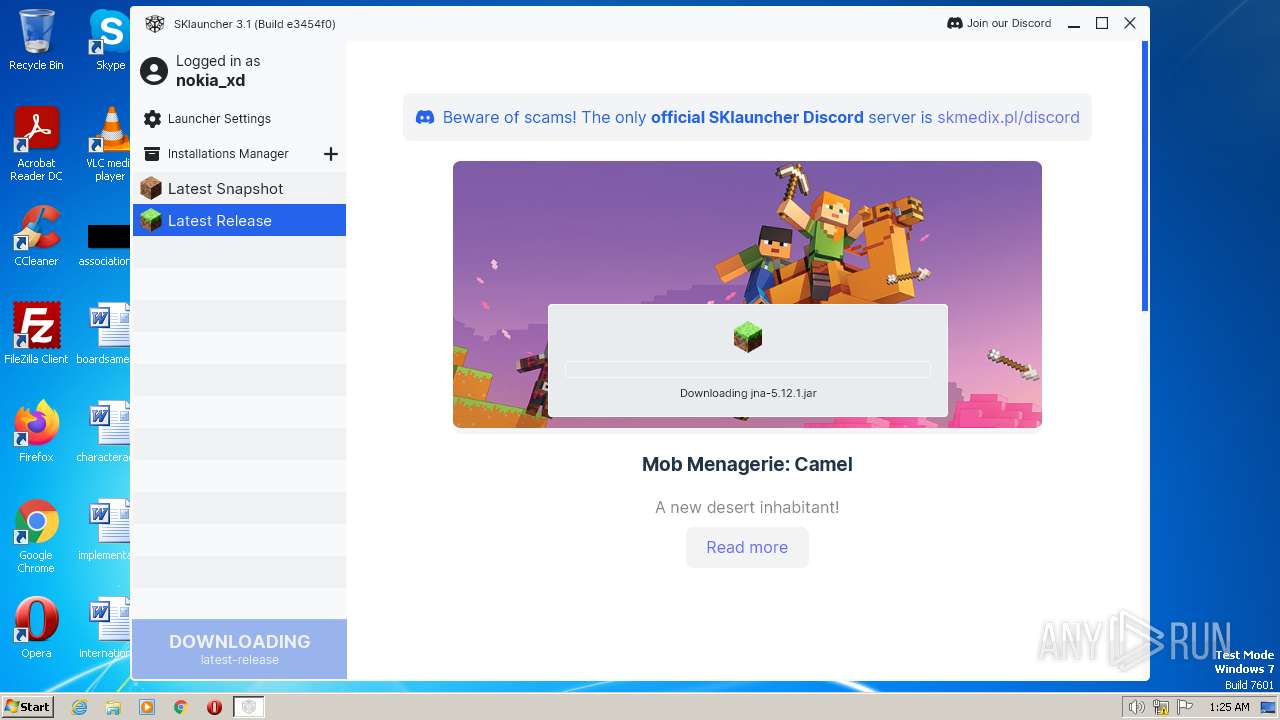Open Opera icon in taskbar
This screenshot has width=1280, height=720.
[x=214, y=707]
